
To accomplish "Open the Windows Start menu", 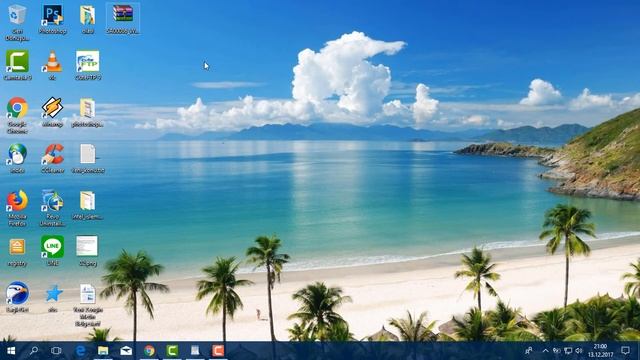I will [x=11, y=351].
